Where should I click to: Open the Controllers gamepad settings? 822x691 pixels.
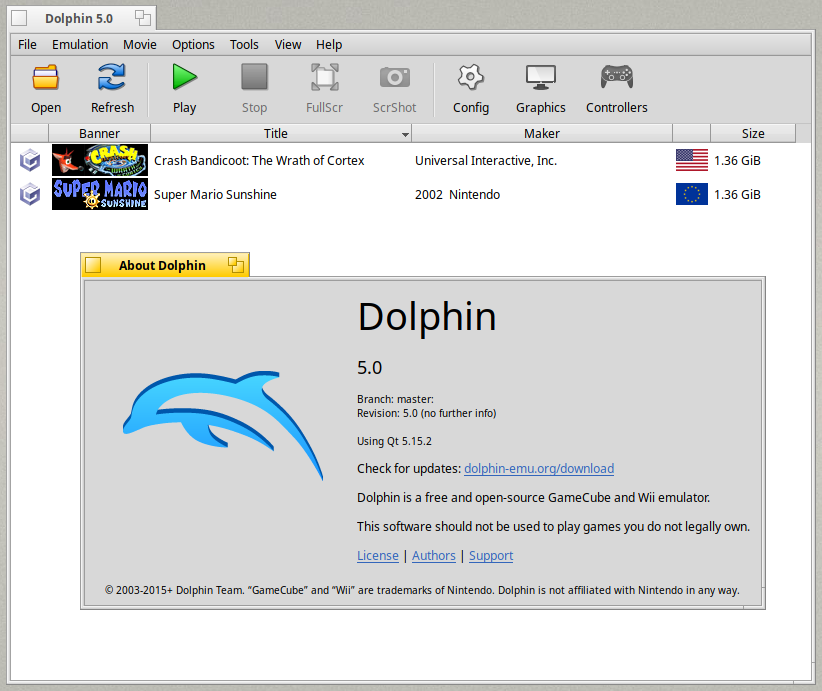click(x=616, y=77)
